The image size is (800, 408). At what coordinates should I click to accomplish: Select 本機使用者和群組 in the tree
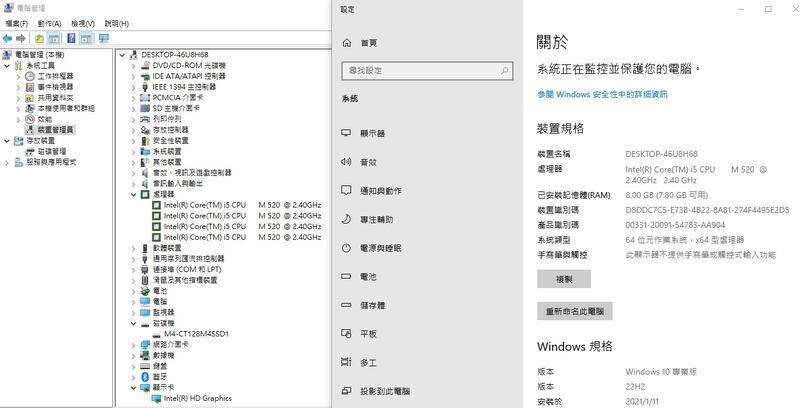click(x=66, y=109)
